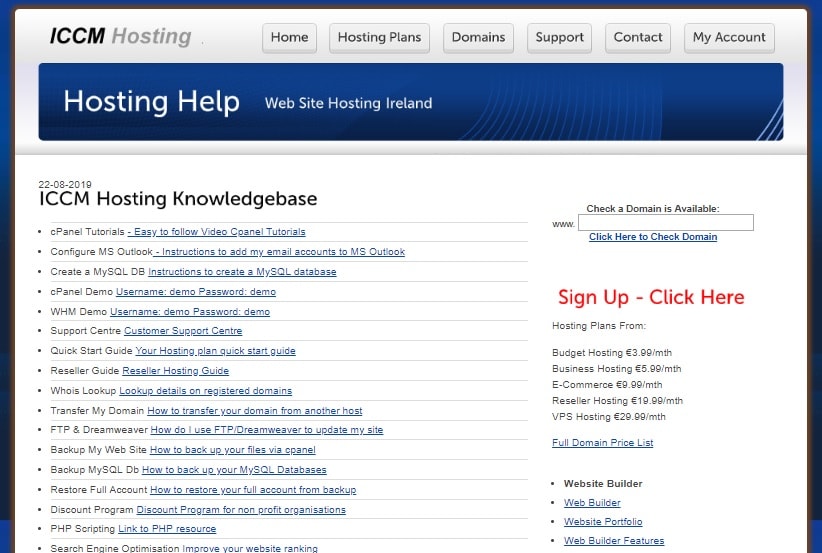Click the Check a Domain is Available label
The height and width of the screenshot is (553, 822).
point(653,209)
